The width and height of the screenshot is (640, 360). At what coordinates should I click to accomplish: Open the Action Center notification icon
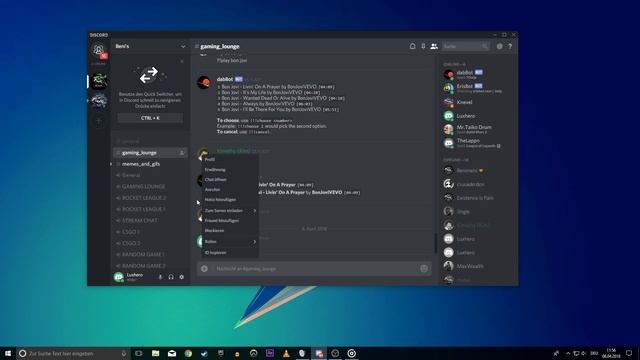coord(629,353)
